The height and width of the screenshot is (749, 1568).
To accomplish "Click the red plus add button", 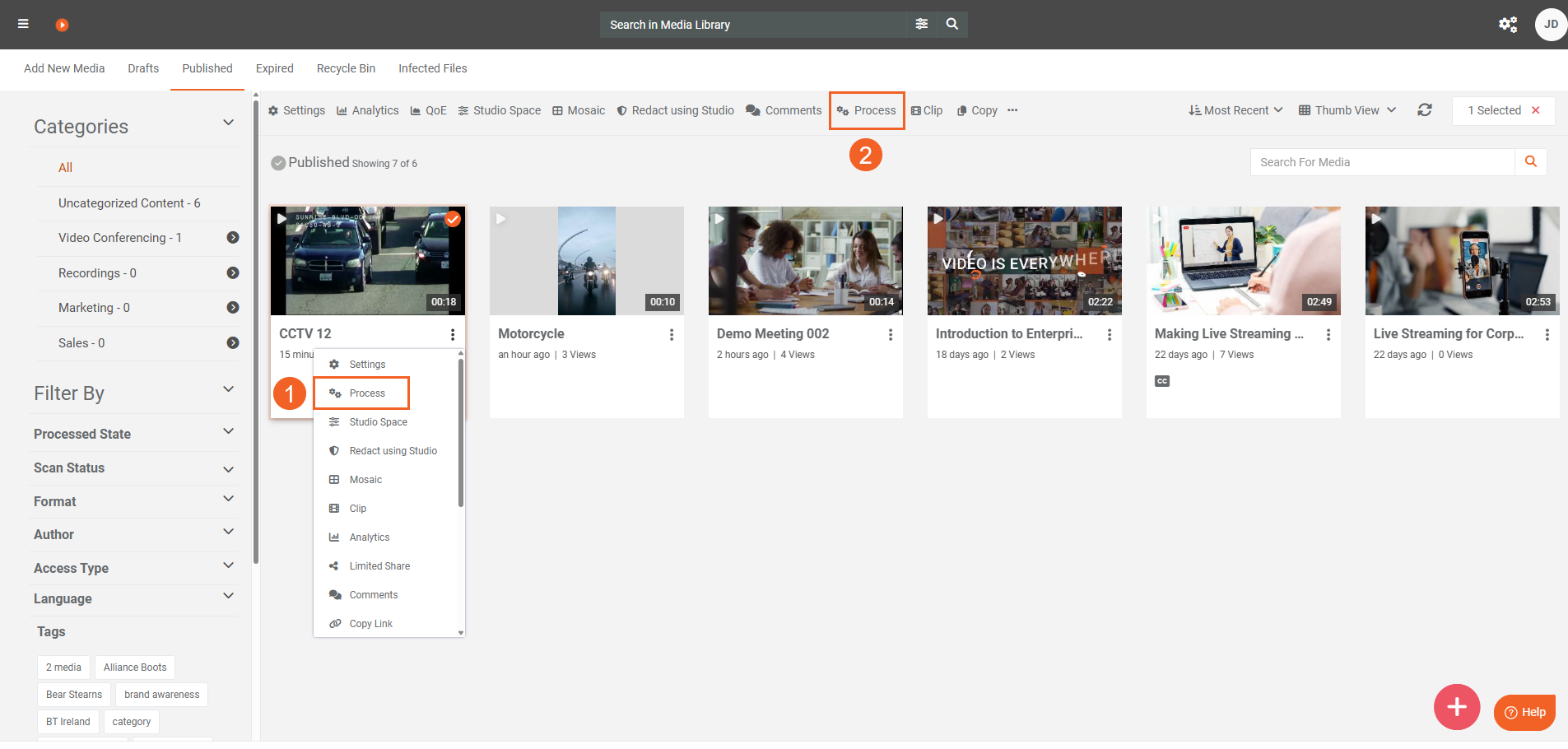I will 1456,706.
